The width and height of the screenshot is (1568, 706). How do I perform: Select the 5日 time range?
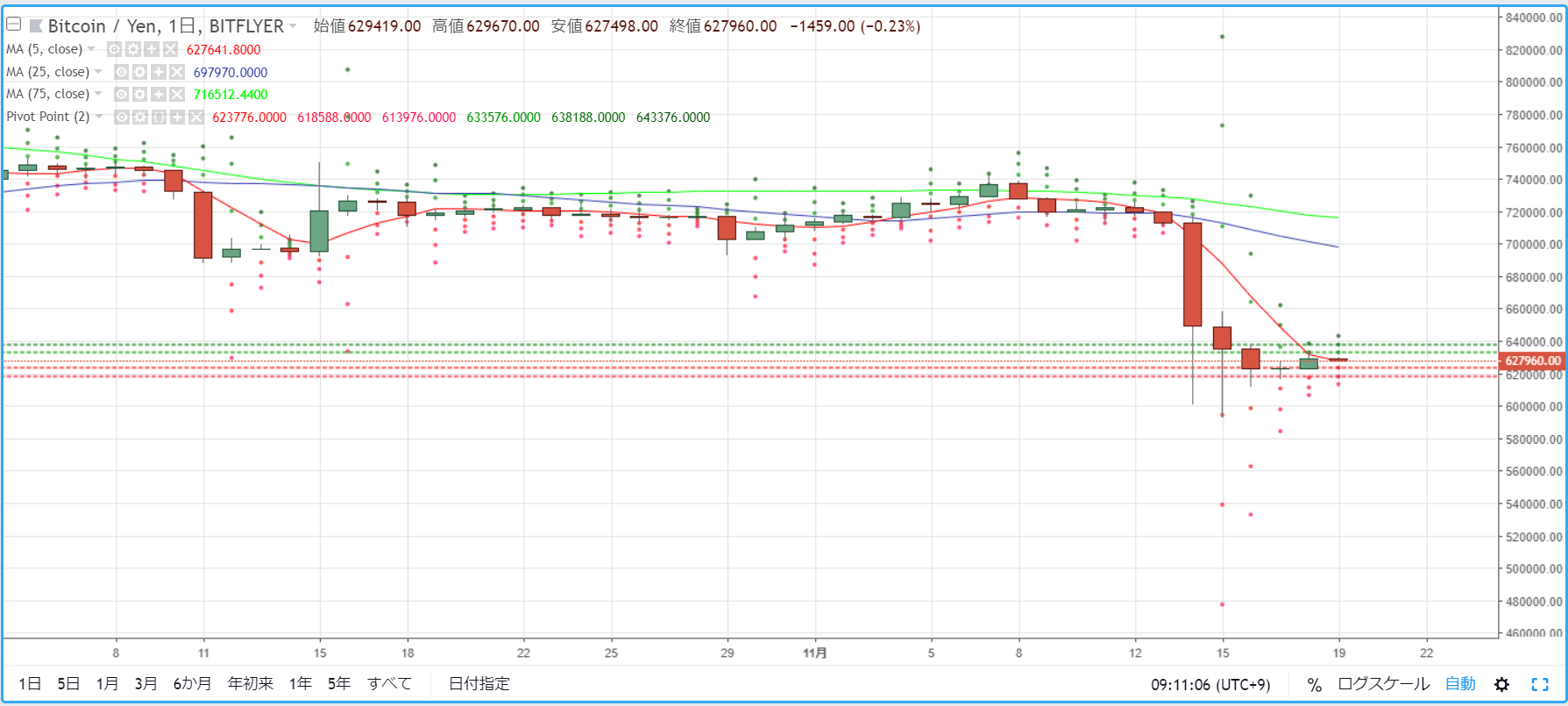point(68,684)
